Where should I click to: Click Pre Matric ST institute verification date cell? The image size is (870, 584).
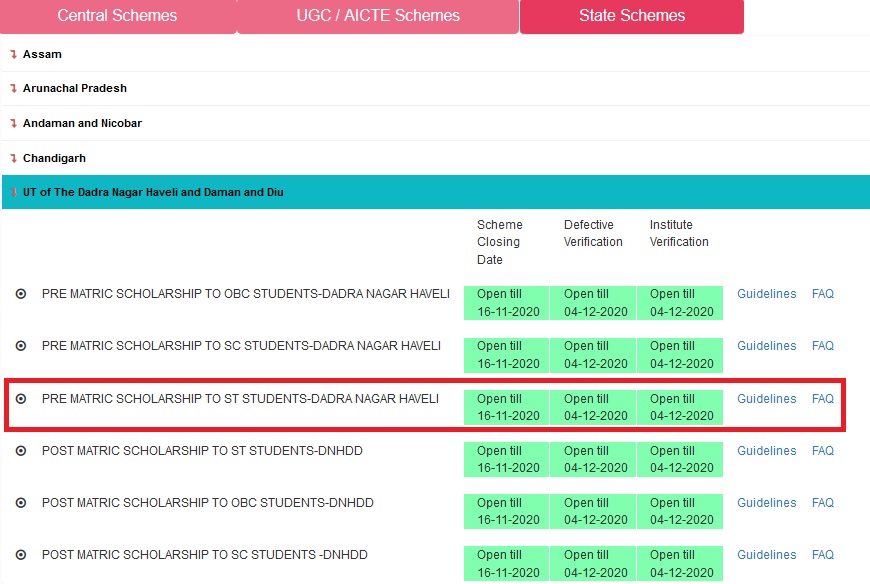pyautogui.click(x=680, y=407)
